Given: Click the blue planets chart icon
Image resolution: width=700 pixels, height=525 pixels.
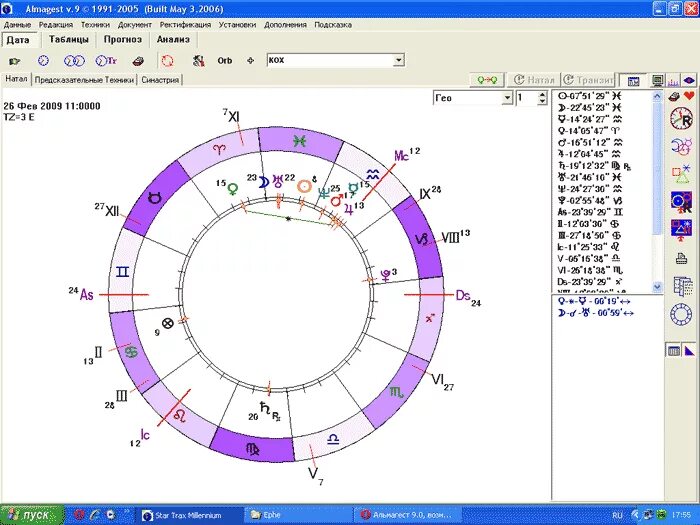Looking at the screenshot, I should (x=682, y=201).
